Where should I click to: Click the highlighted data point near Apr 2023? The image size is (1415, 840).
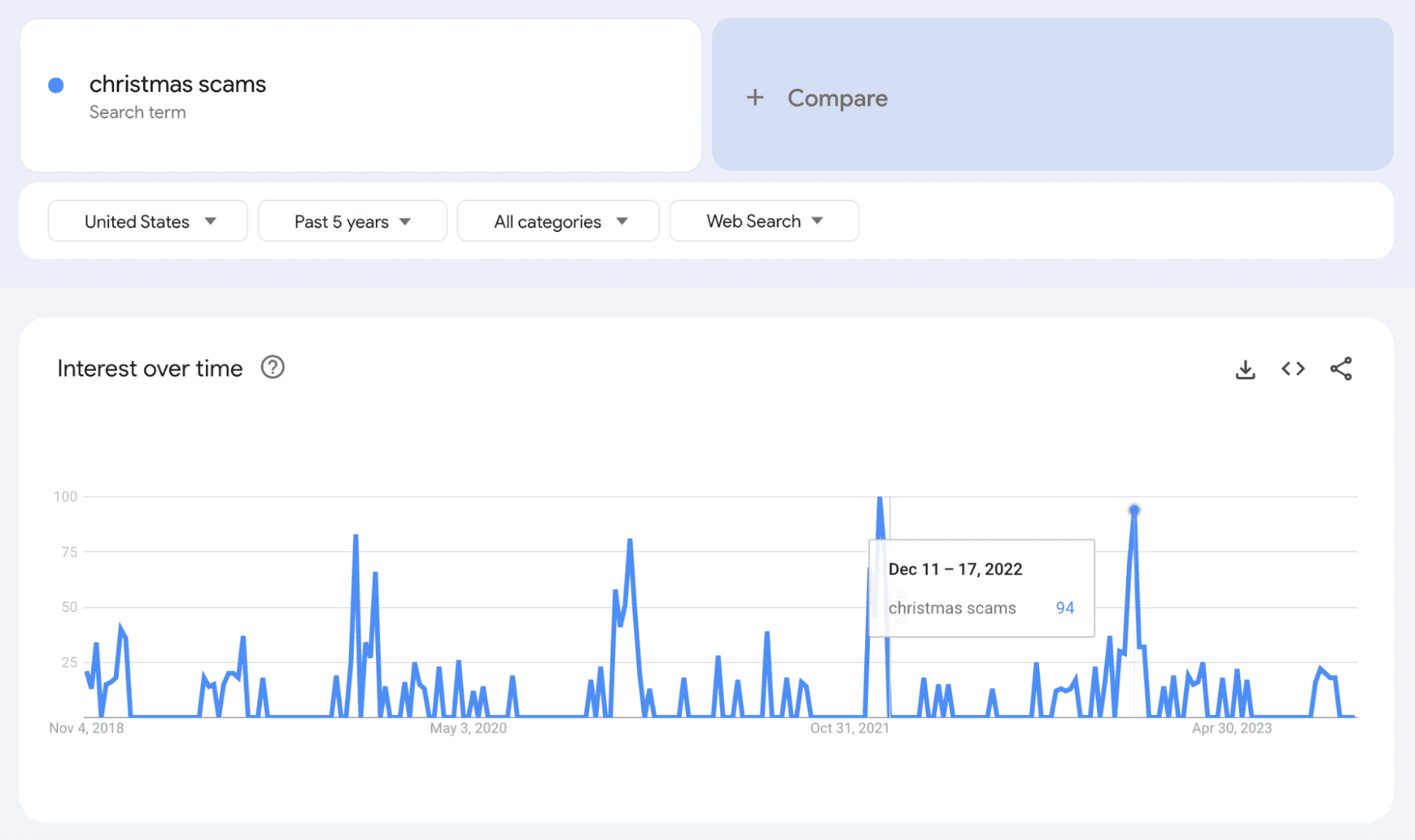click(1135, 509)
